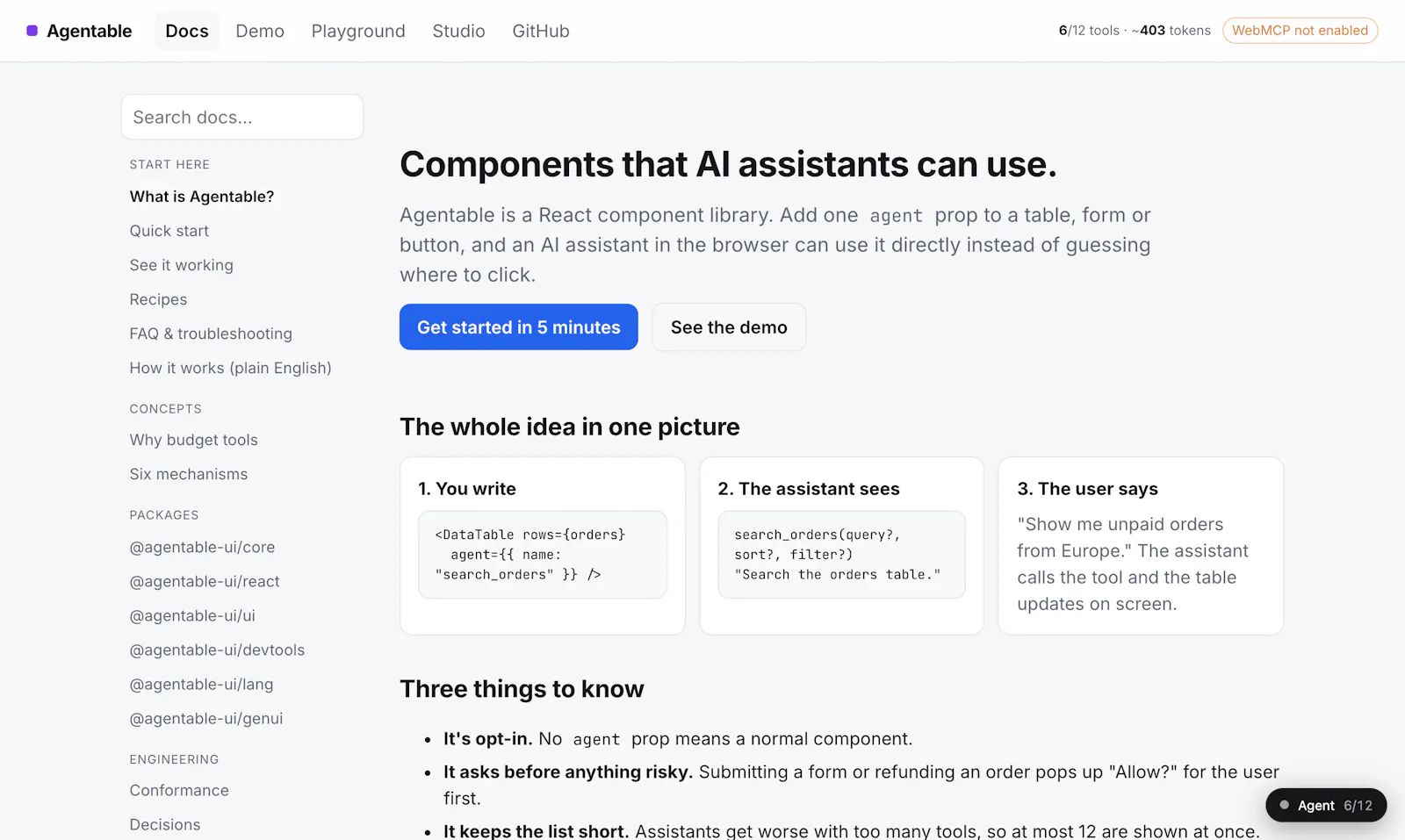The width and height of the screenshot is (1405, 840).
Task: Open What is Agentable? sidebar page
Action: pos(202,197)
